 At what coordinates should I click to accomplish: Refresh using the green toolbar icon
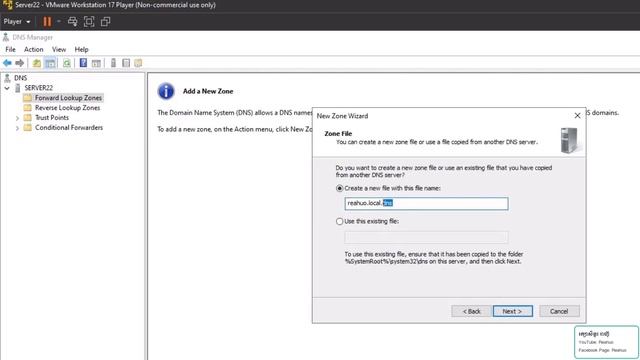tap(67, 63)
